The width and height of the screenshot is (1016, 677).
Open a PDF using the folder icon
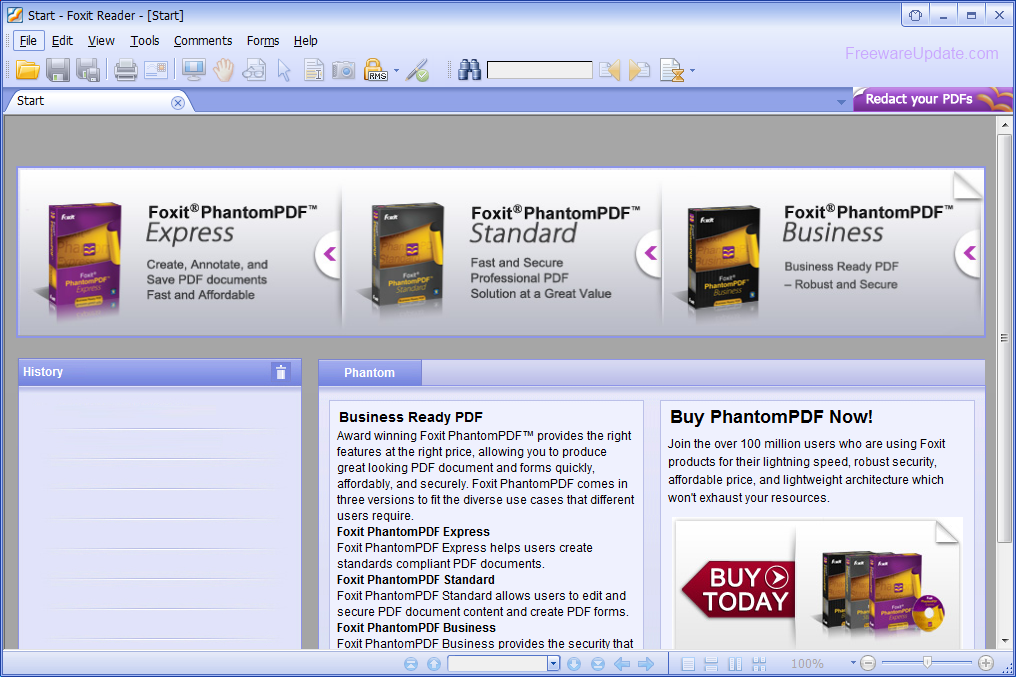click(x=28, y=69)
